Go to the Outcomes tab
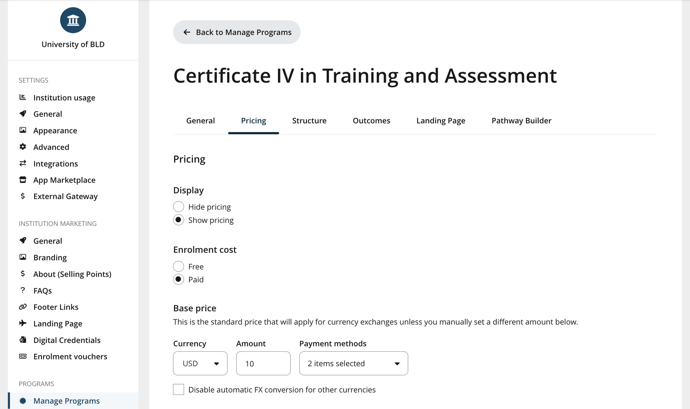690x409 pixels. pyautogui.click(x=371, y=121)
